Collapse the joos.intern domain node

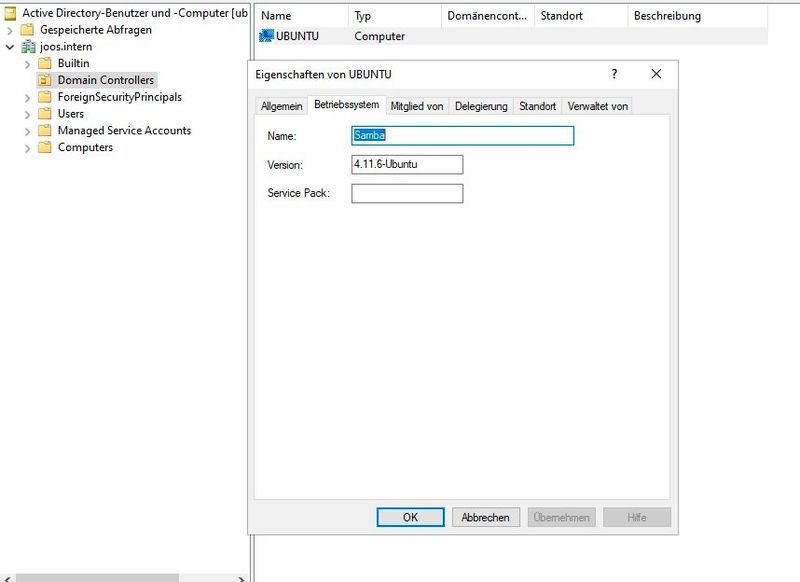point(9,47)
